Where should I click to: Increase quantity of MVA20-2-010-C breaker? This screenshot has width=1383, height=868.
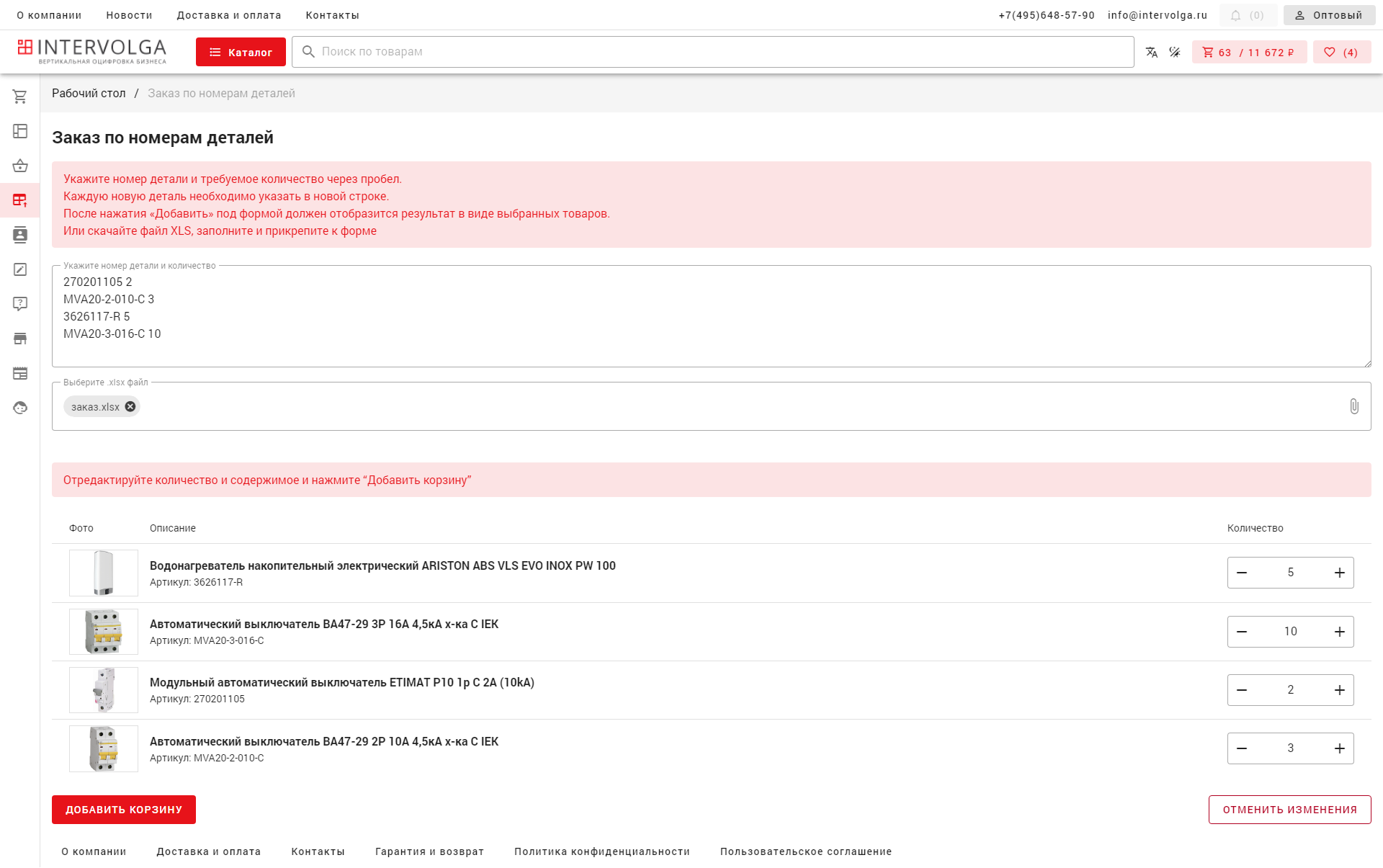click(1339, 748)
